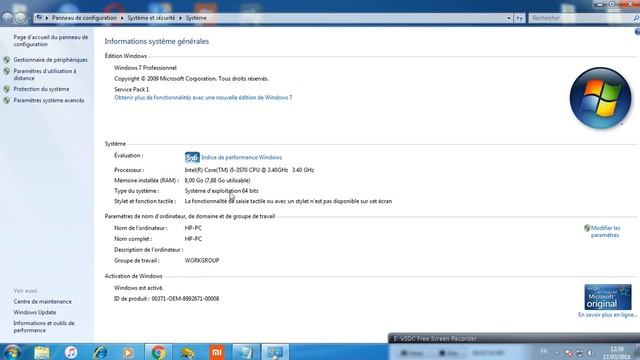Click the 8,00 Go RAM value
640x360 pixels.
[217, 180]
